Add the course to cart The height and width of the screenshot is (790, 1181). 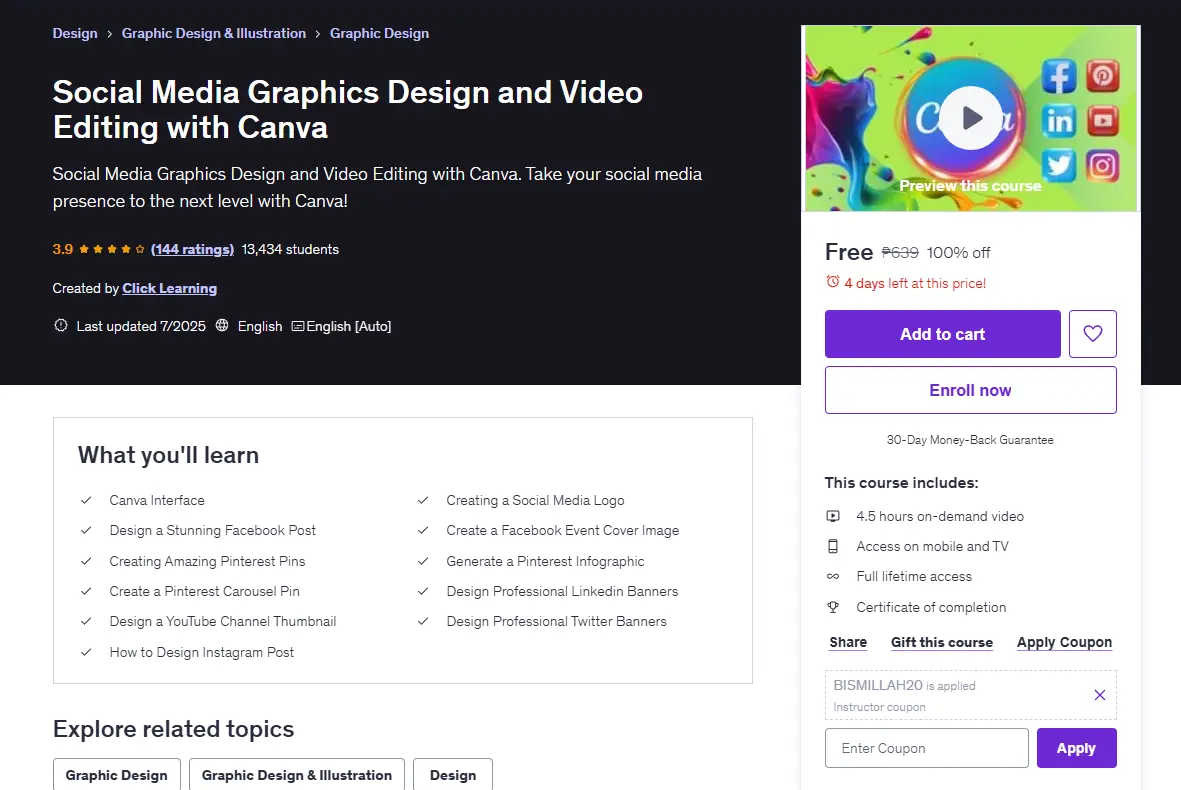tap(942, 334)
